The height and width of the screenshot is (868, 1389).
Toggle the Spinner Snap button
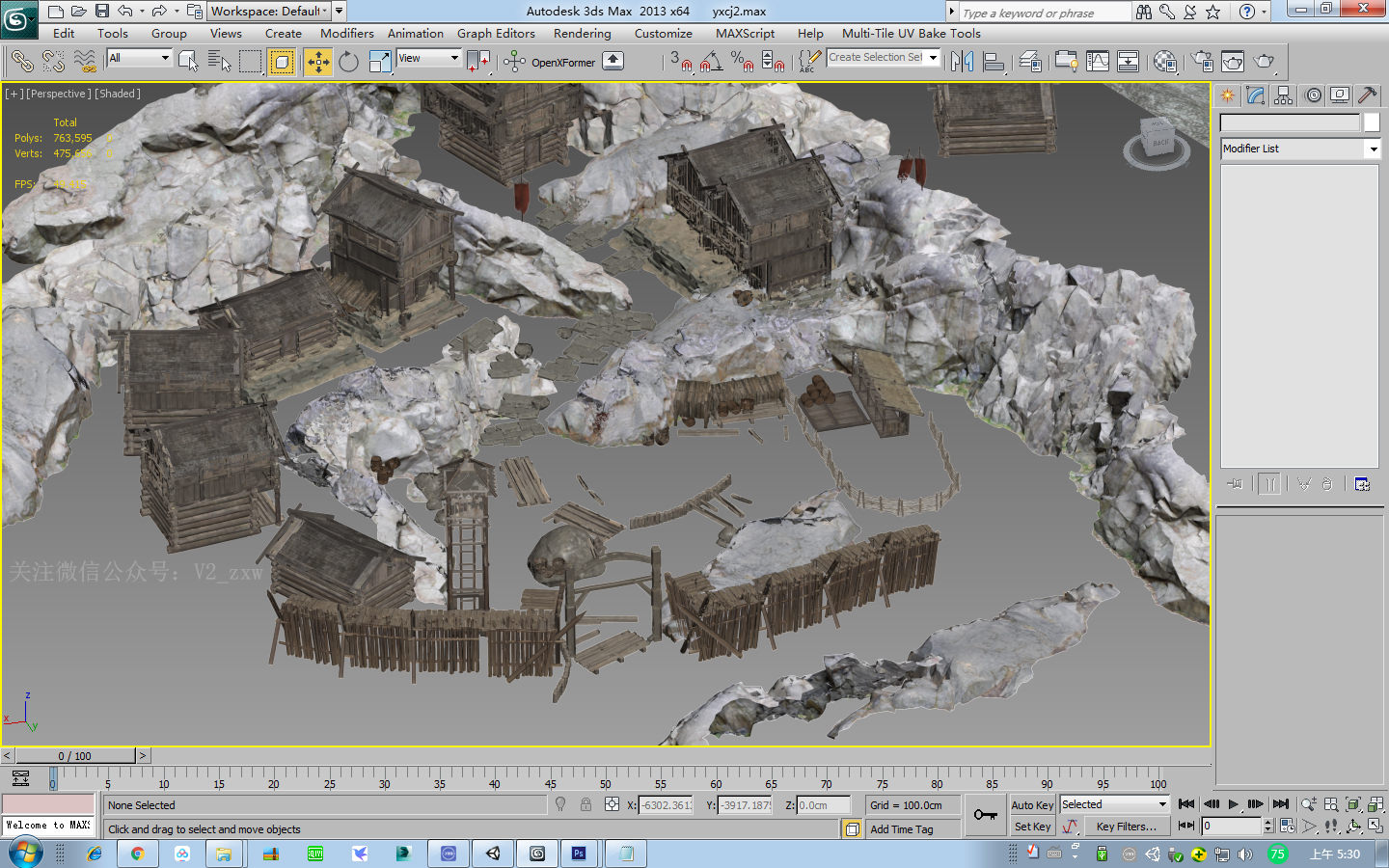pos(774,62)
